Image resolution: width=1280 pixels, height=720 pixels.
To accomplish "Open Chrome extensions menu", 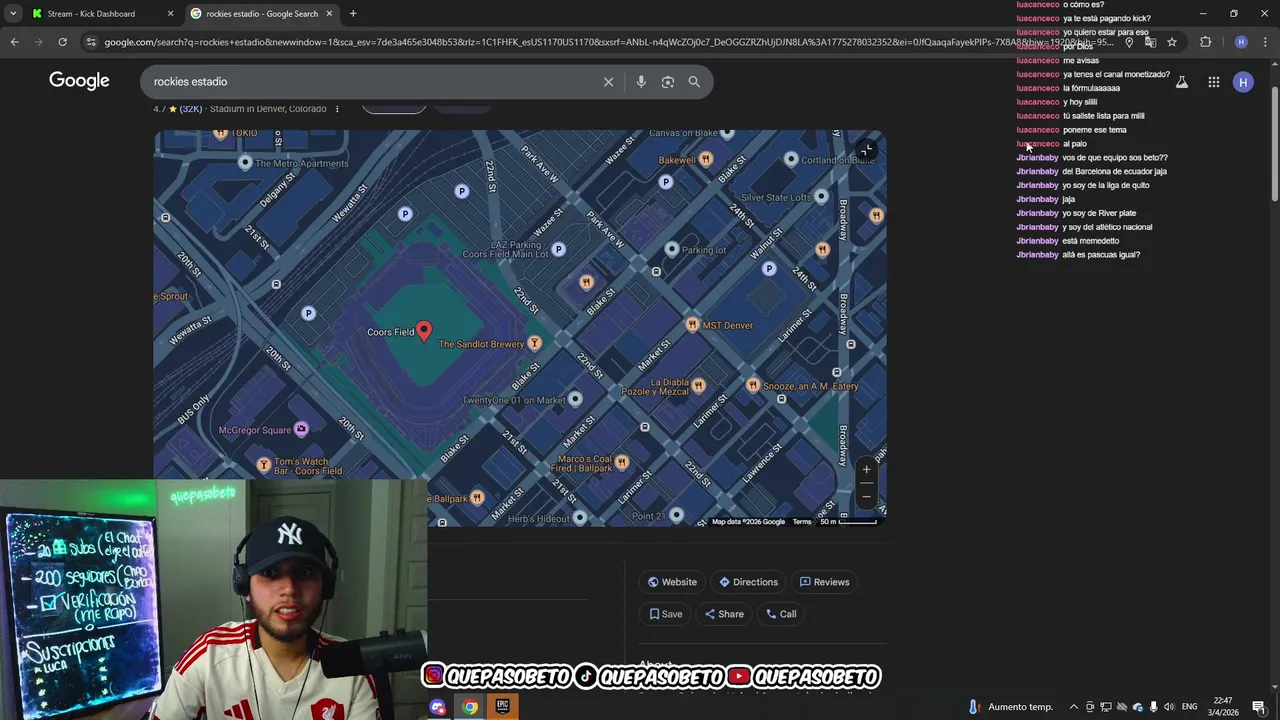I will 1205,42.
